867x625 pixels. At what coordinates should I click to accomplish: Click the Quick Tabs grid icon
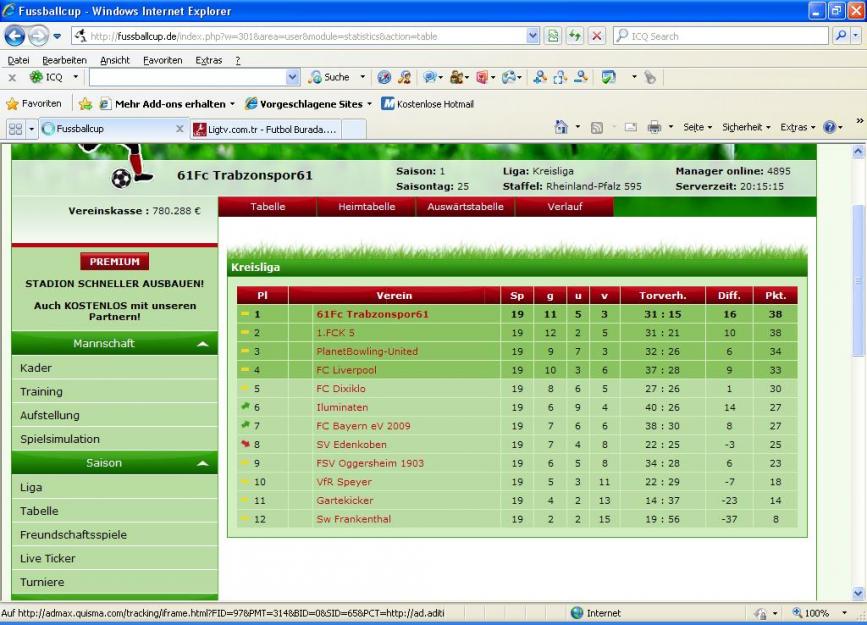(x=16, y=129)
